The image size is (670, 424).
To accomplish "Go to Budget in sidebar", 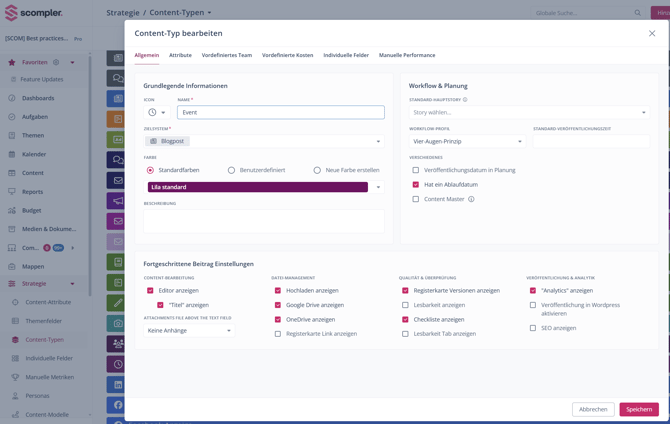I will [x=31, y=210].
